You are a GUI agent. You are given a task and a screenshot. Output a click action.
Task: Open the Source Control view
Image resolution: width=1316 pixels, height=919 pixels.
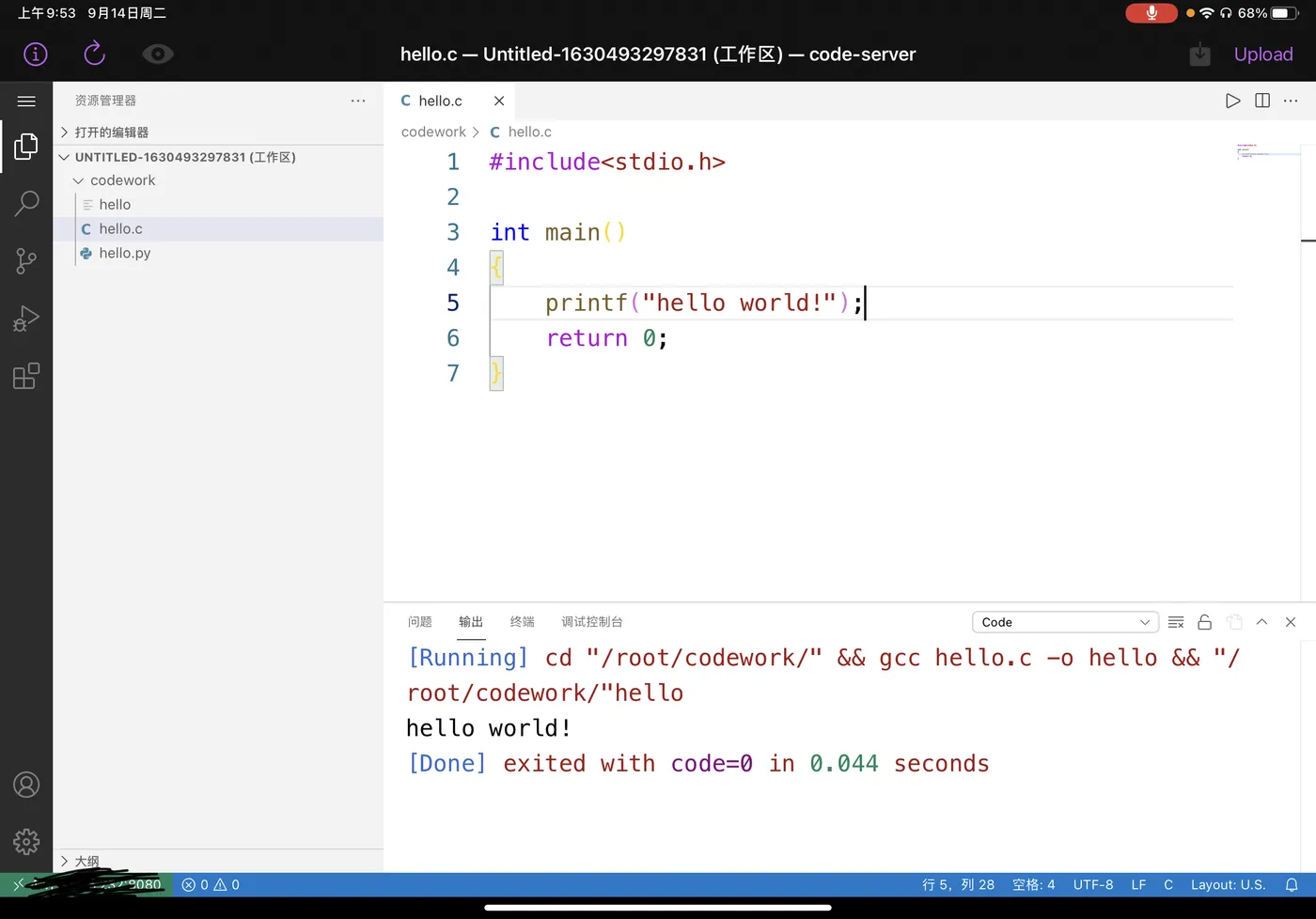[26, 261]
